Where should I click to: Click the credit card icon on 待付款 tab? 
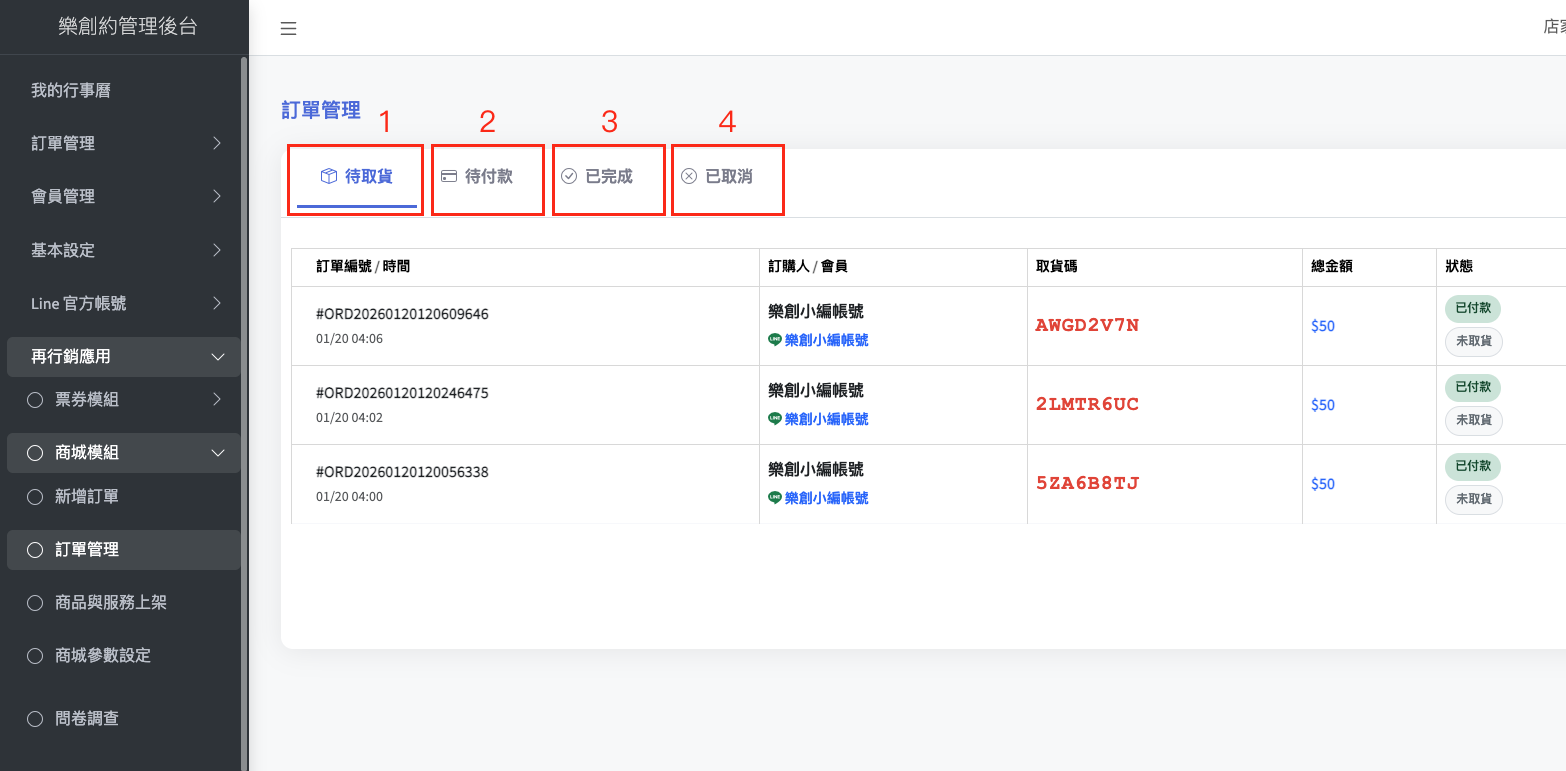(x=449, y=177)
